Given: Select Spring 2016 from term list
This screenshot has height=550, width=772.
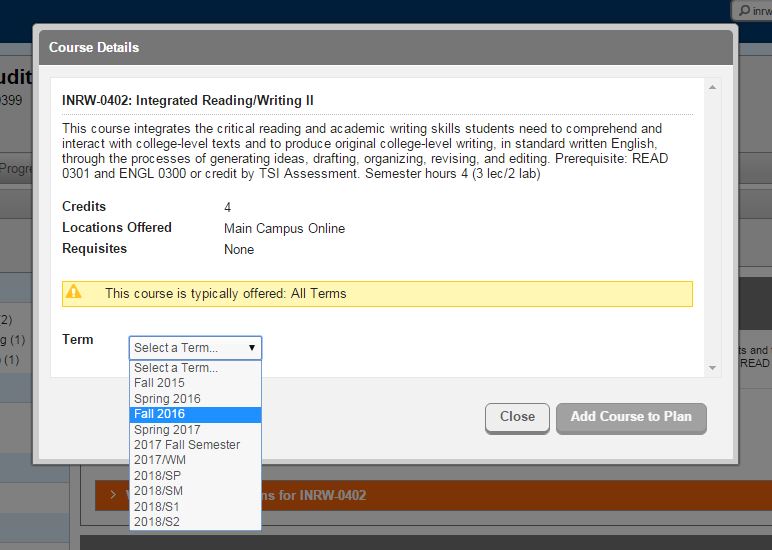Looking at the screenshot, I should 195,398.
